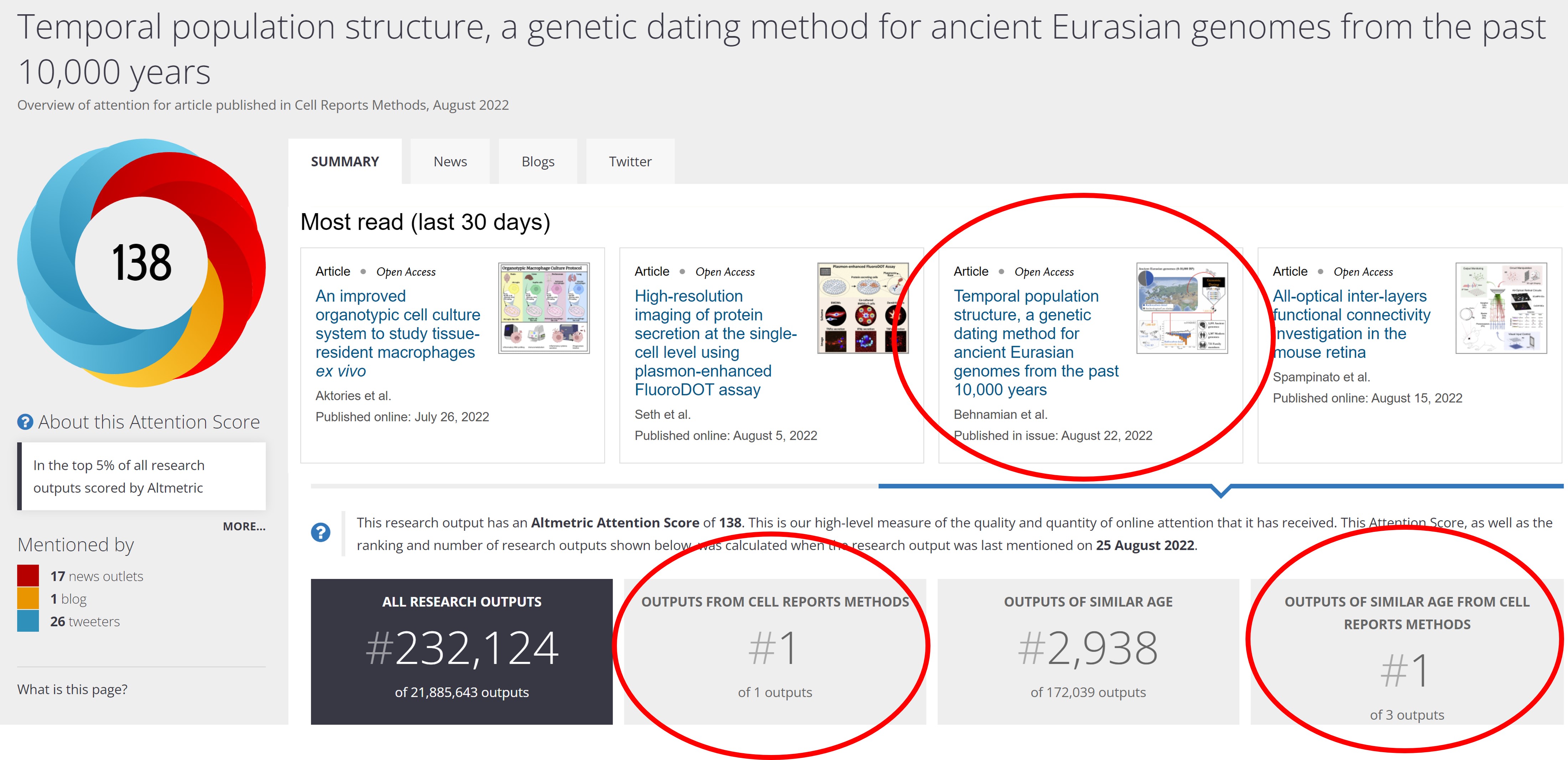Open the organotypic macrophage article thumbnail
The height and width of the screenshot is (760, 1568).
(x=543, y=308)
